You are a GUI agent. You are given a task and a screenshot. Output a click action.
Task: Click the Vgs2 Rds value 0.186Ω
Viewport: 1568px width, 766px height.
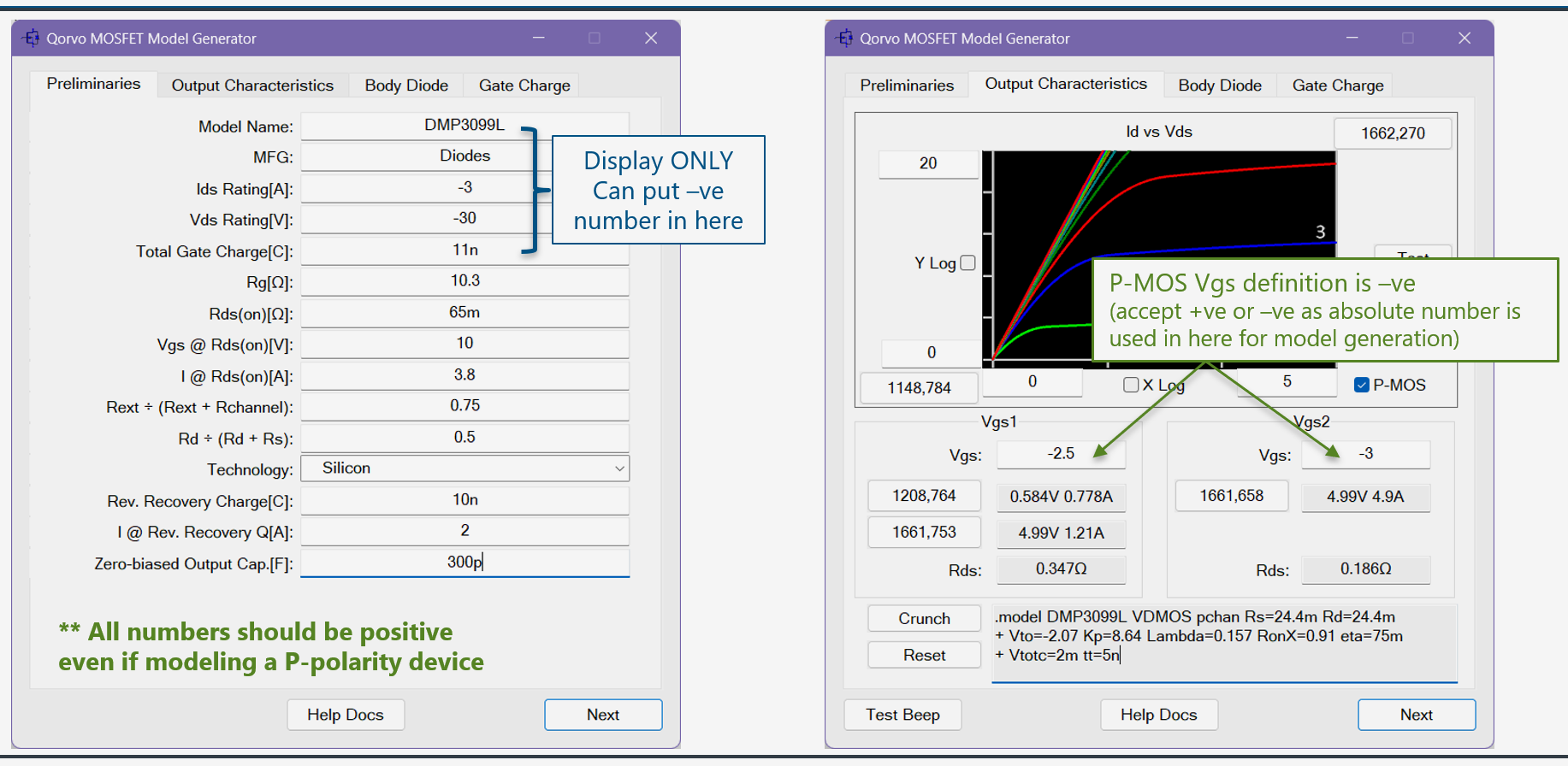click(x=1365, y=570)
